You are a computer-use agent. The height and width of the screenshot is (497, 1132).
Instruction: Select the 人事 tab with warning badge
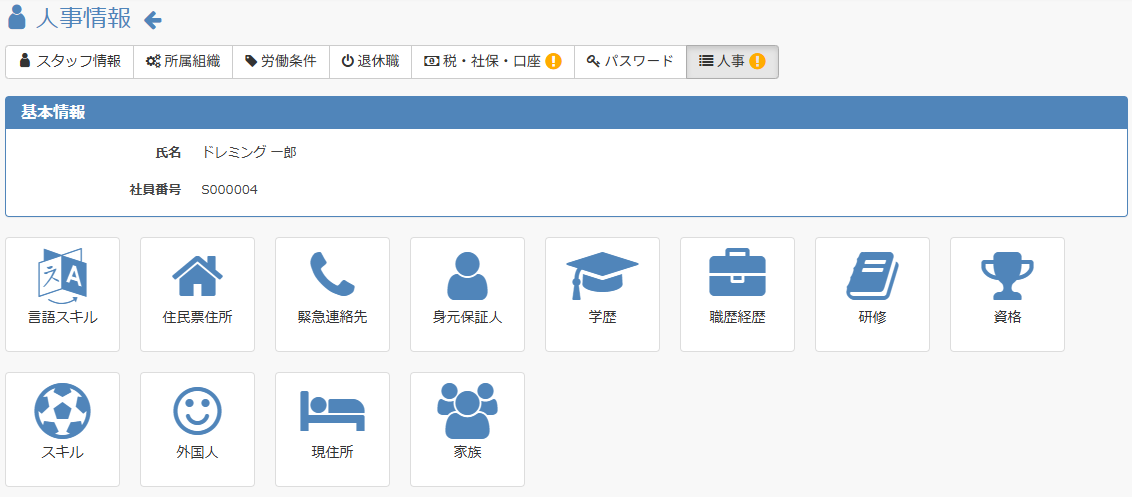pyautogui.click(x=732, y=62)
